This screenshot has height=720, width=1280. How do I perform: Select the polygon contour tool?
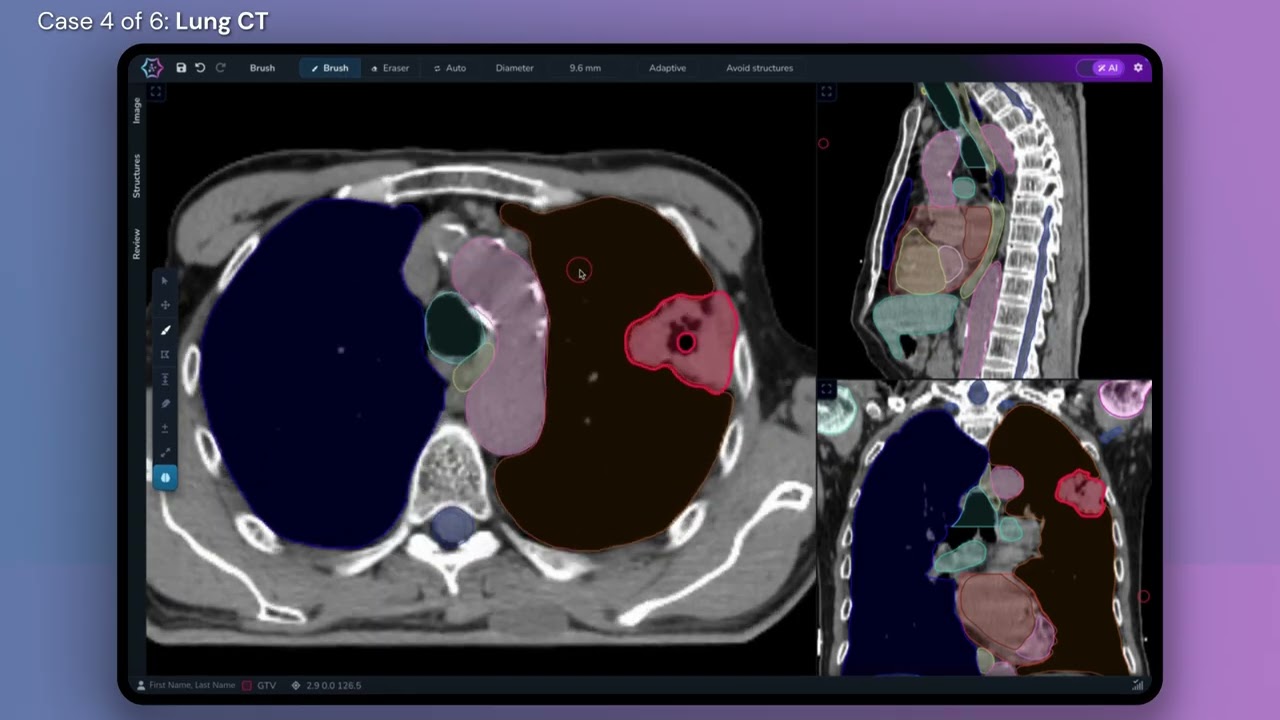pos(165,354)
